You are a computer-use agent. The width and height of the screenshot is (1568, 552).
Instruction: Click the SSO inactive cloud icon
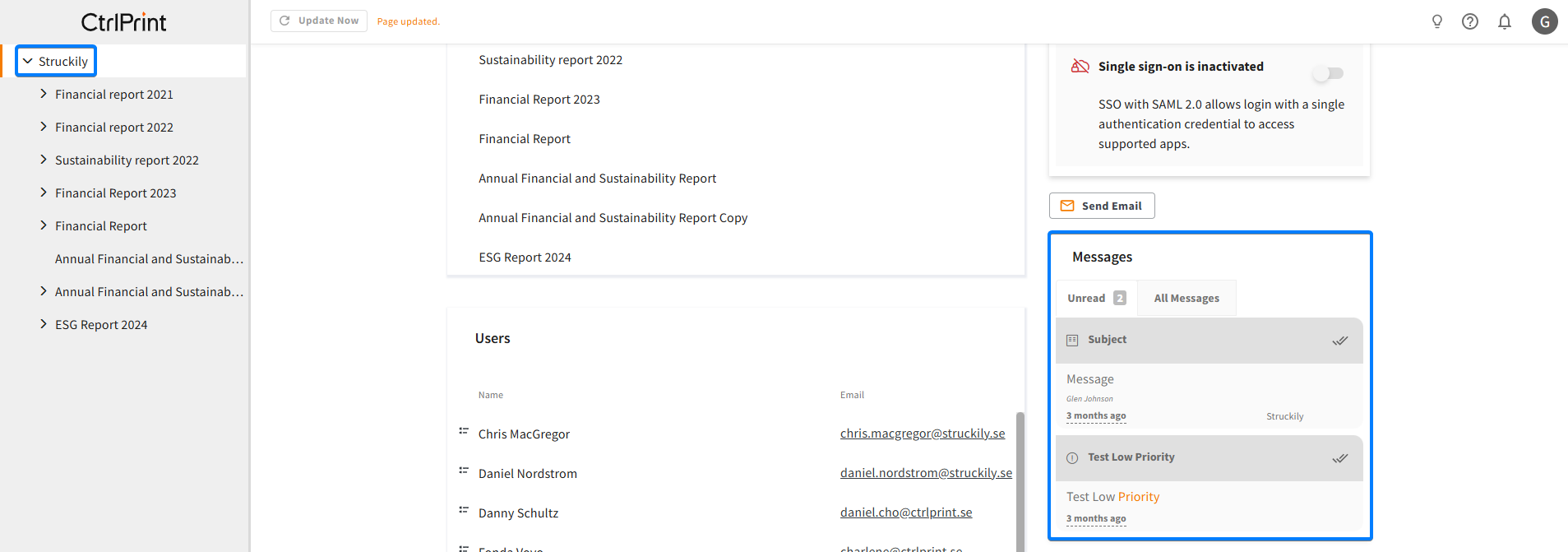pyautogui.click(x=1080, y=66)
